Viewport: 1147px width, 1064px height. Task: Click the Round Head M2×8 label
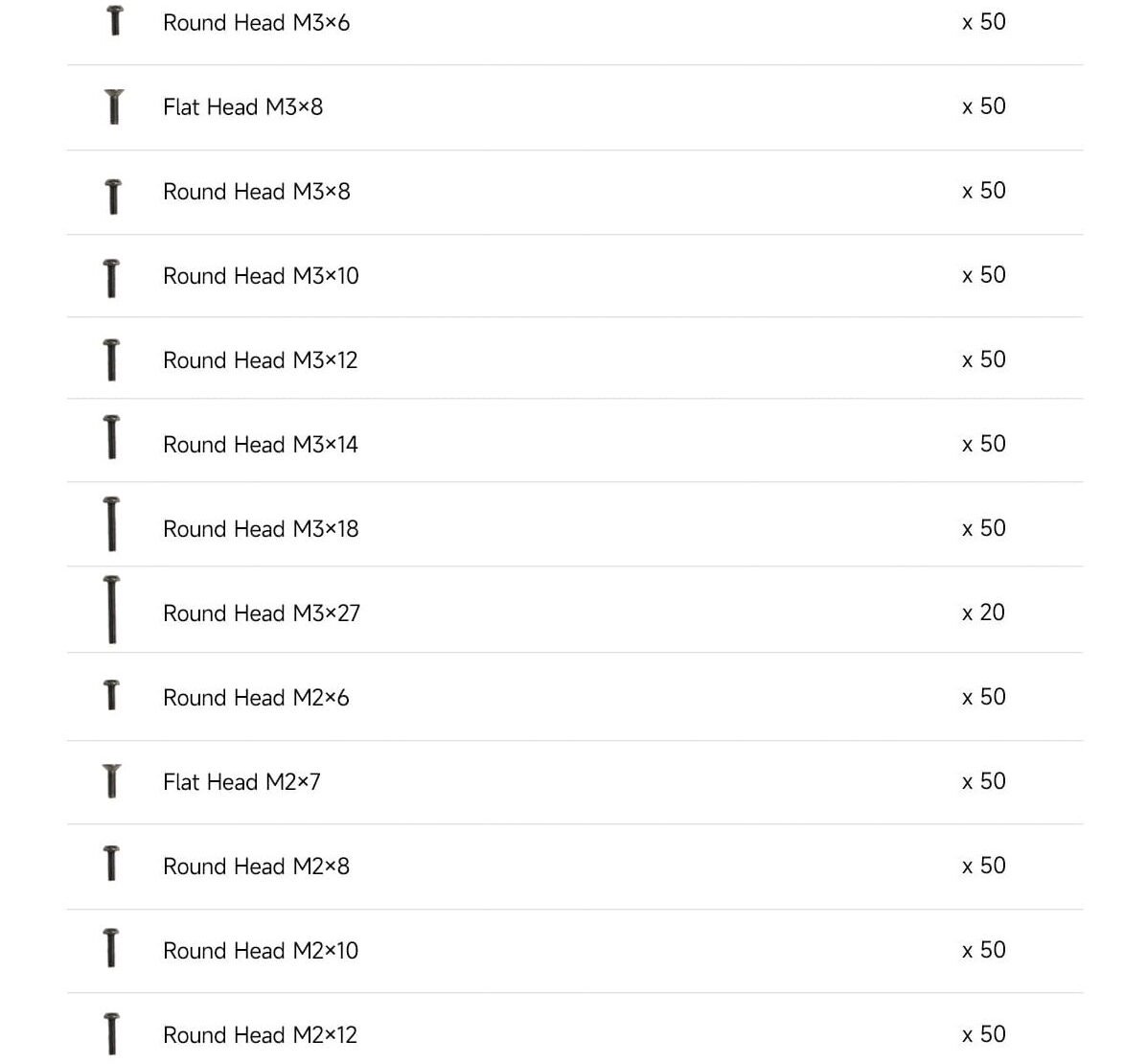click(257, 867)
